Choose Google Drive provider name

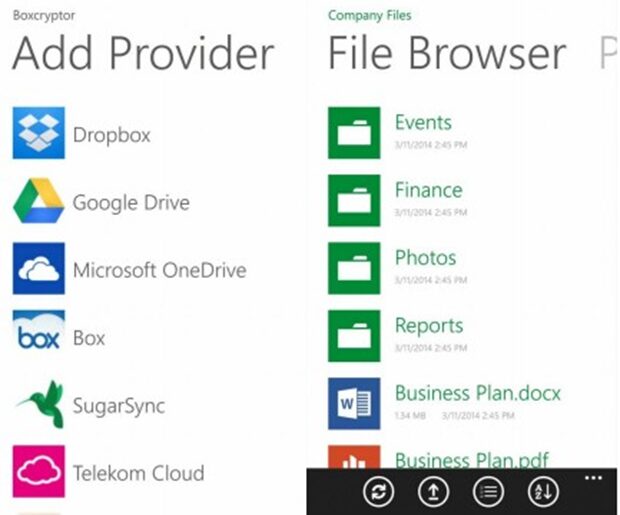pos(131,203)
